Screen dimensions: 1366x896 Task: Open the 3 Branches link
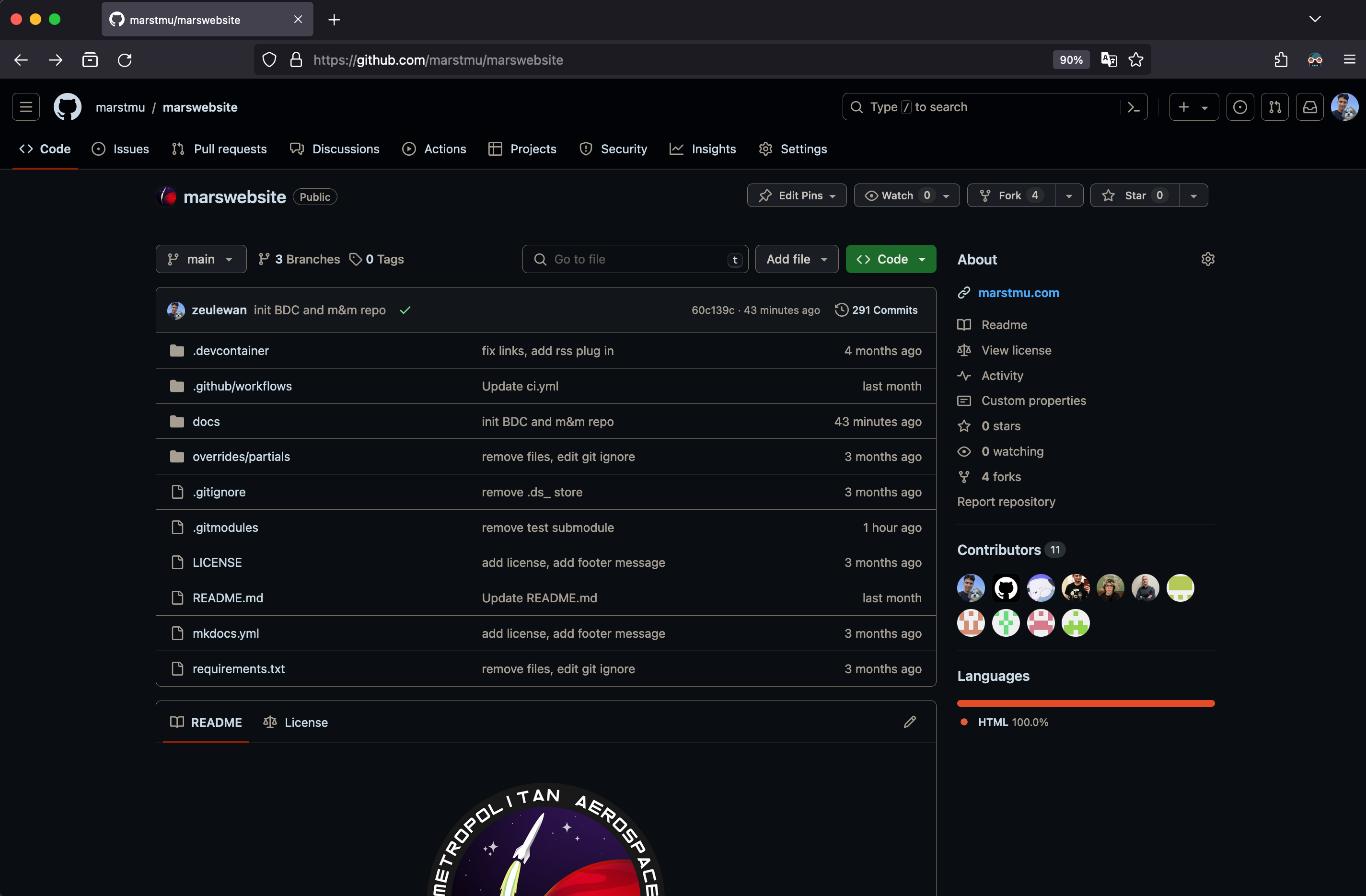tap(299, 259)
